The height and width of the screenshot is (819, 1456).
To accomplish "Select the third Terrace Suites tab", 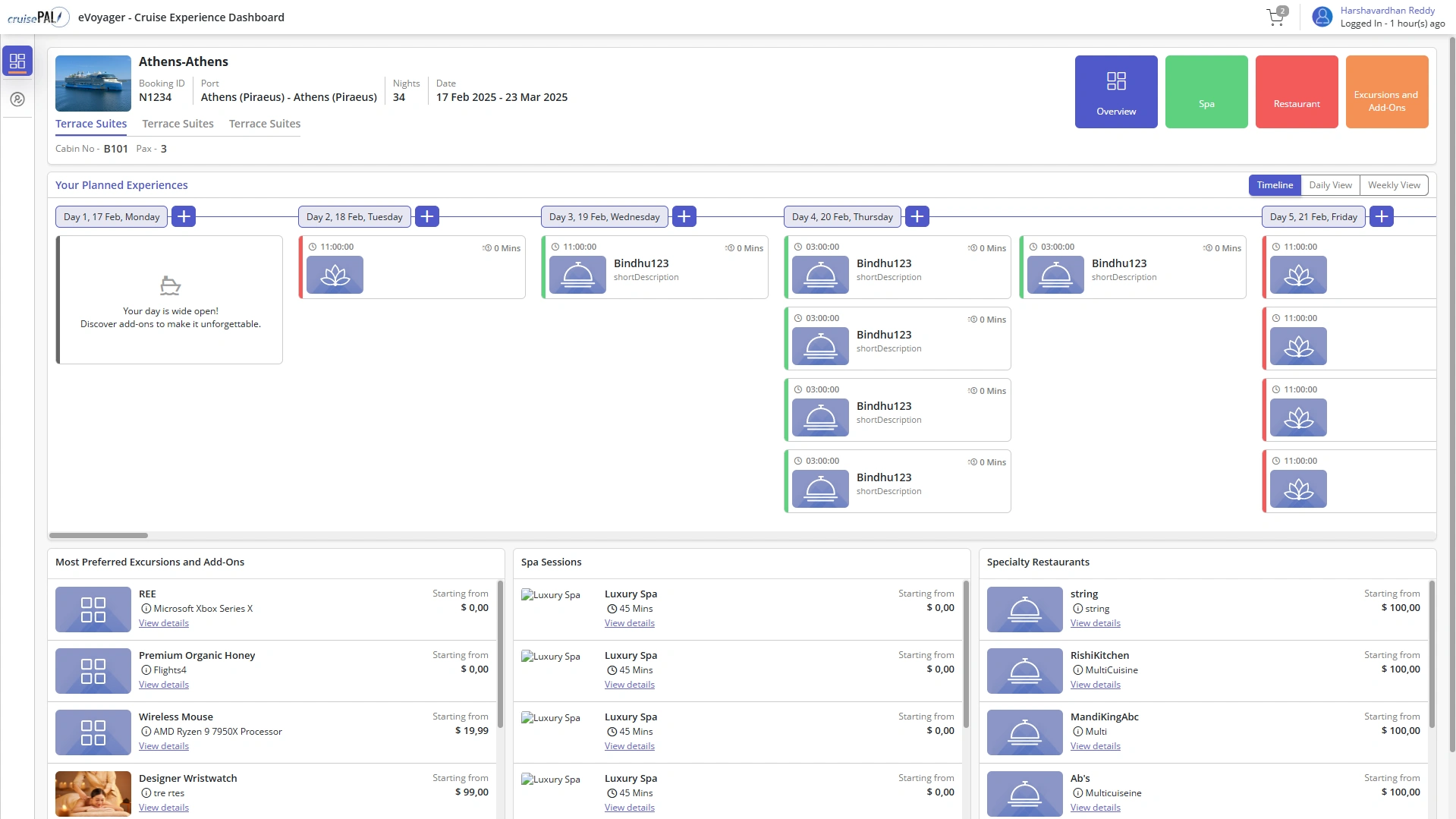I will (x=264, y=124).
